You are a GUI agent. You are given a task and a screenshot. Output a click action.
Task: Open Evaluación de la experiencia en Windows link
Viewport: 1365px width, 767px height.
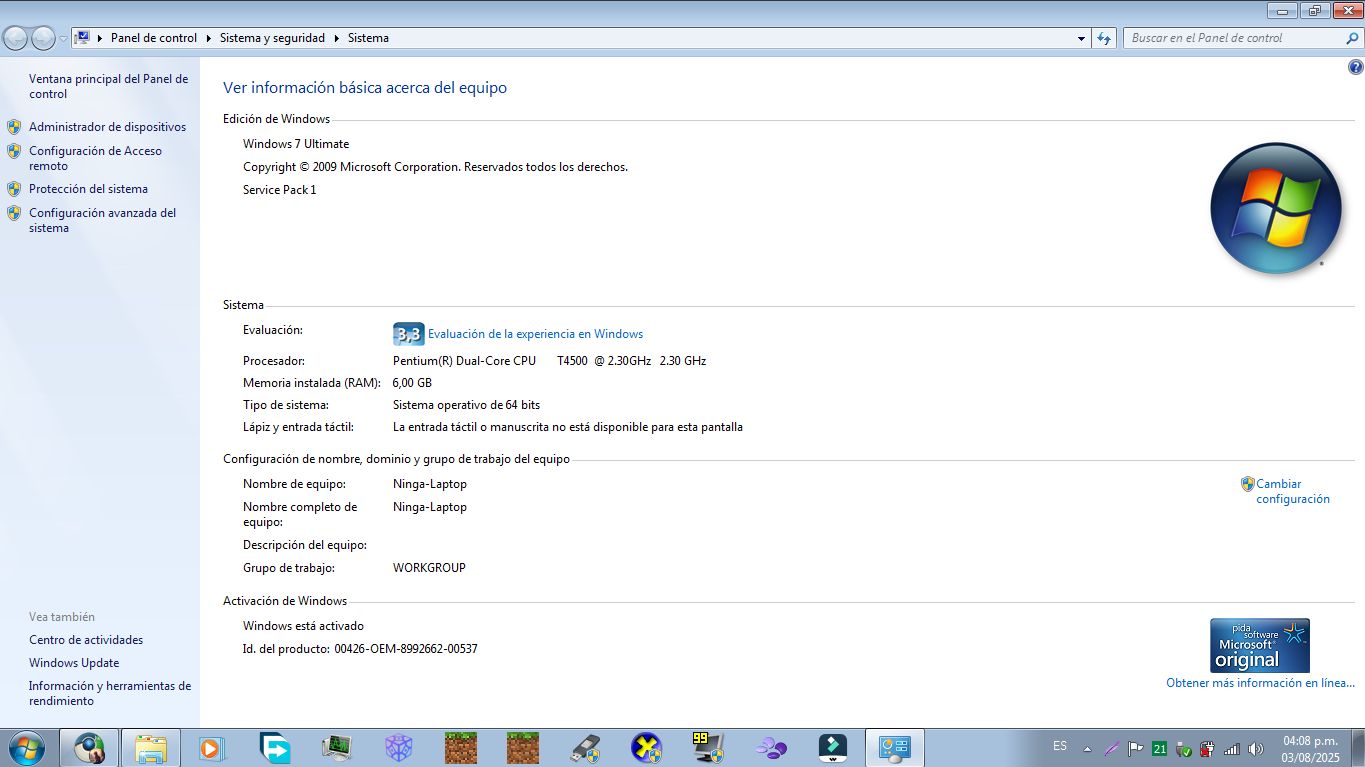(535, 334)
